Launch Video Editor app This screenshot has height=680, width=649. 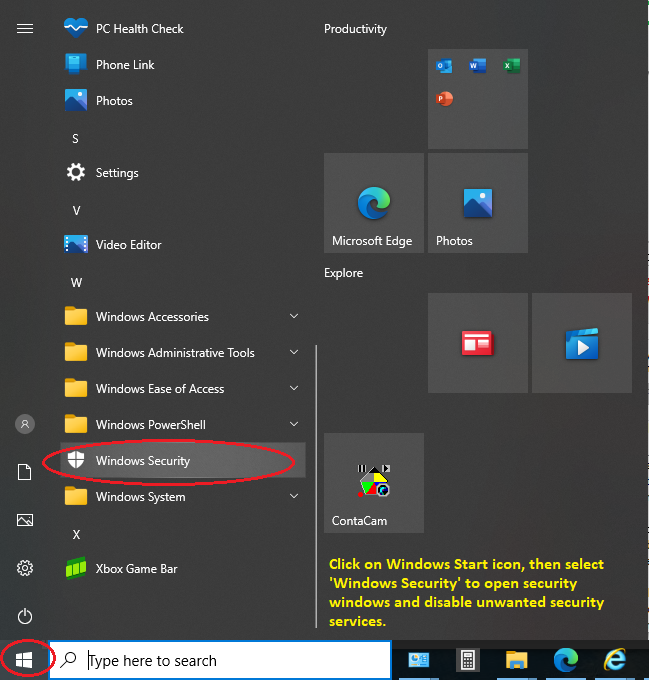pyautogui.click(x=183, y=245)
